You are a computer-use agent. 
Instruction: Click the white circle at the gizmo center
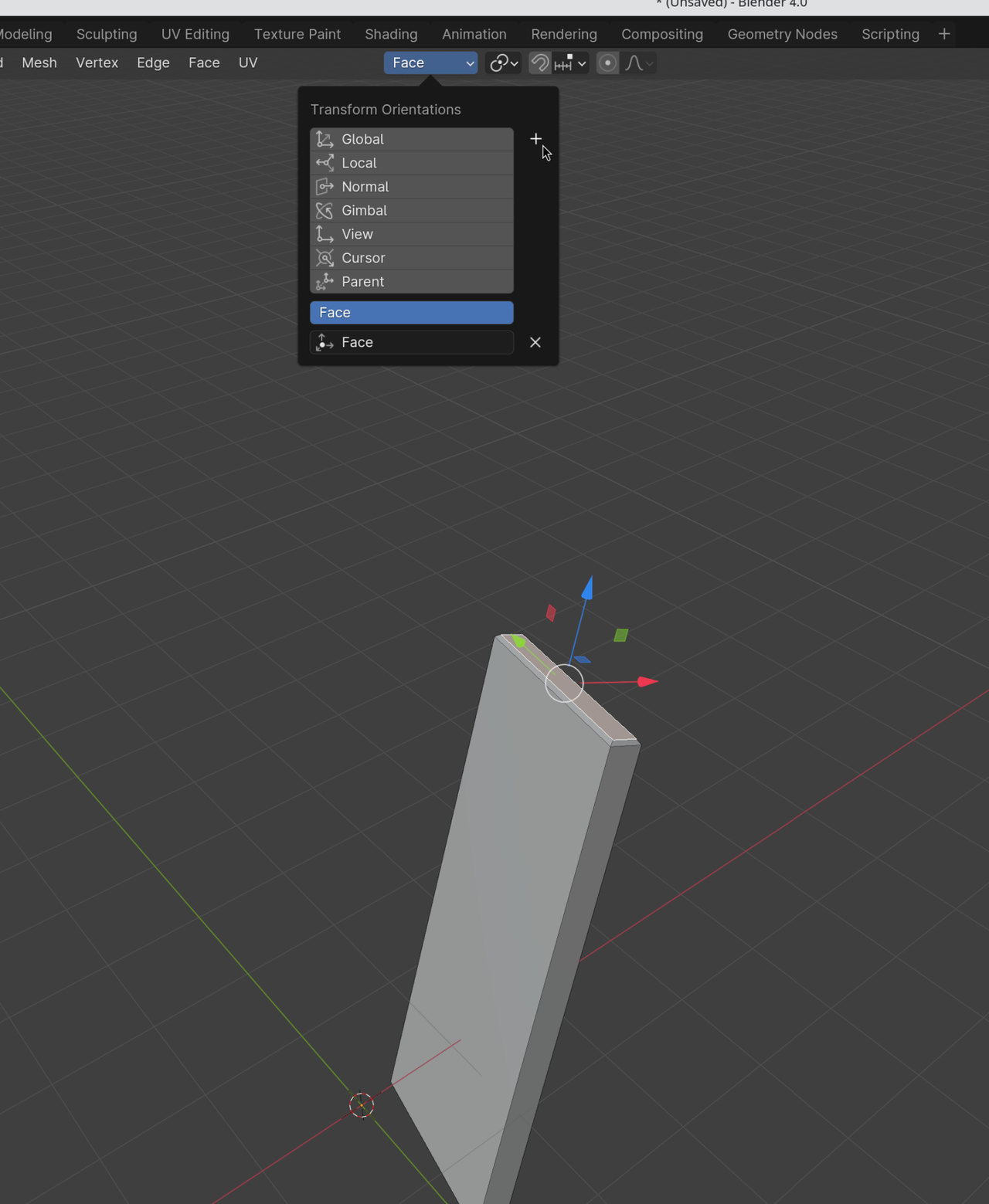[564, 683]
